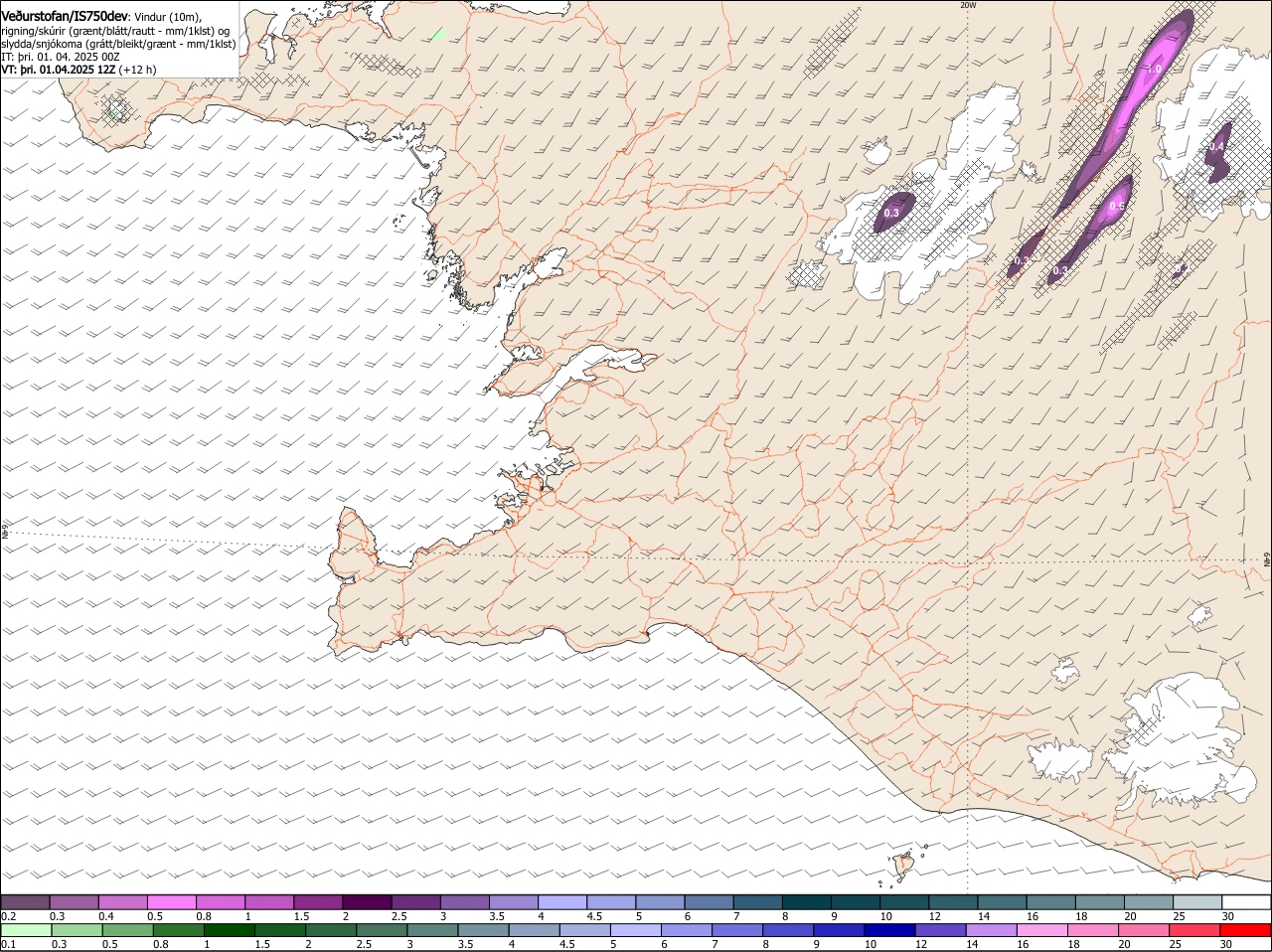Click the '0.2' label in upper legend
Image resolution: width=1272 pixels, height=952 pixels.
point(9,915)
